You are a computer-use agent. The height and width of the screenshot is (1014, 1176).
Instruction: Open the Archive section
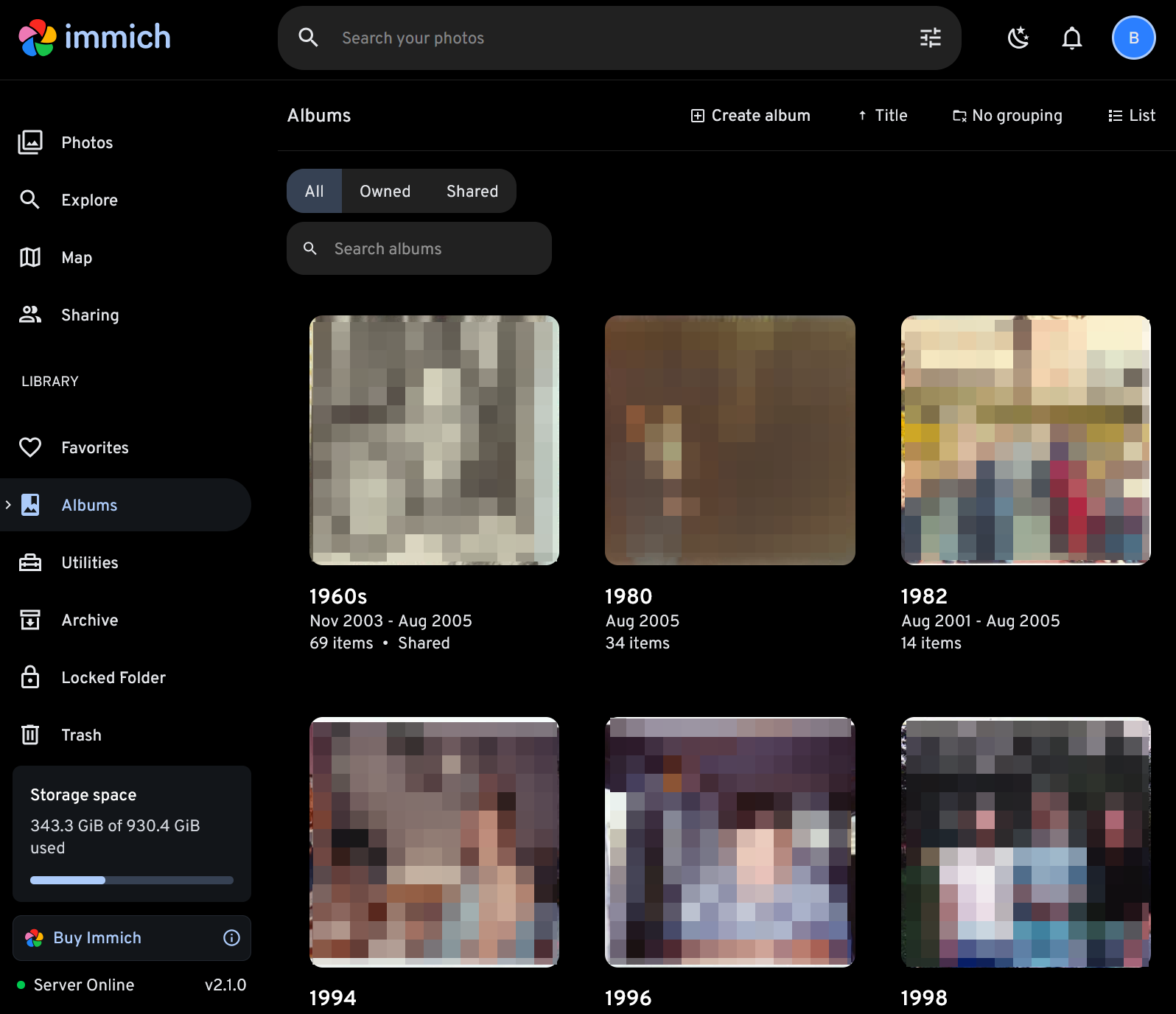126,620
